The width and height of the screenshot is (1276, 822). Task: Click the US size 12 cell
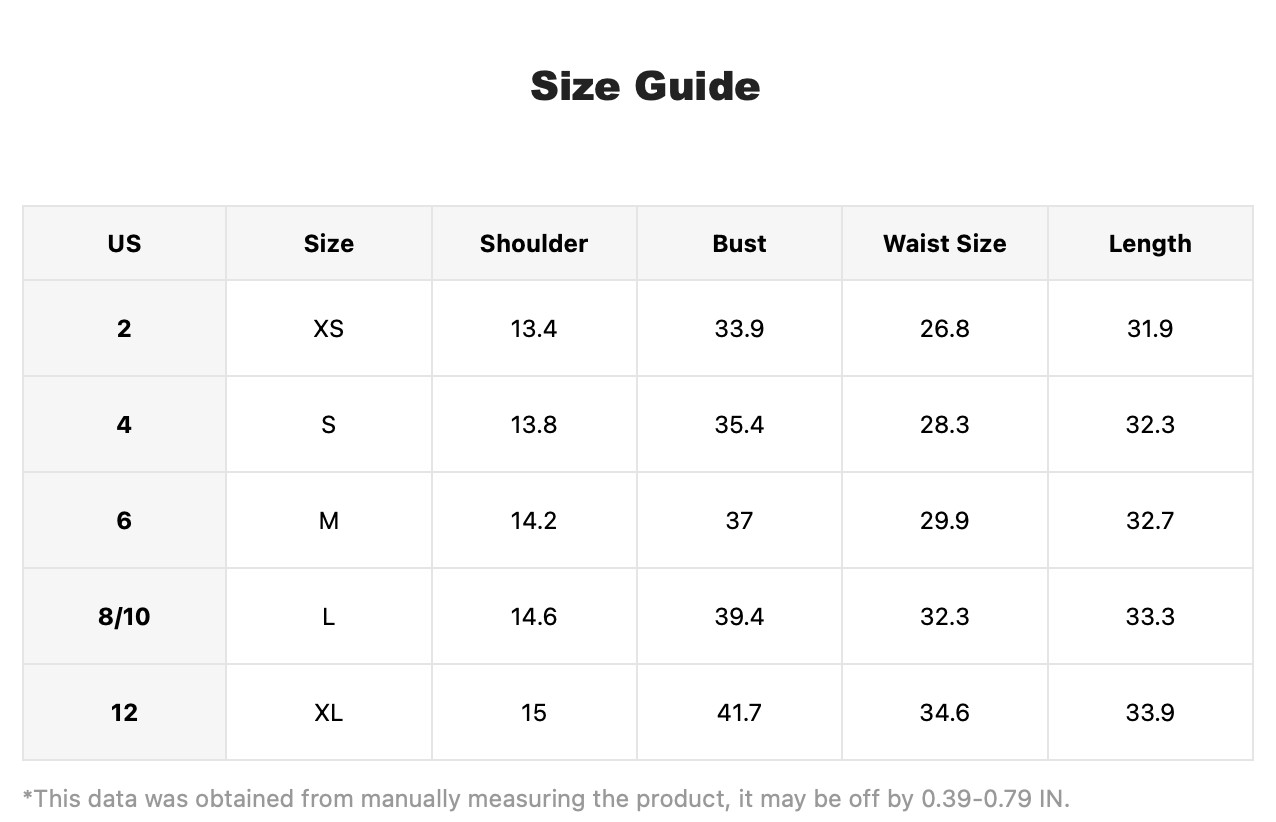tap(124, 712)
